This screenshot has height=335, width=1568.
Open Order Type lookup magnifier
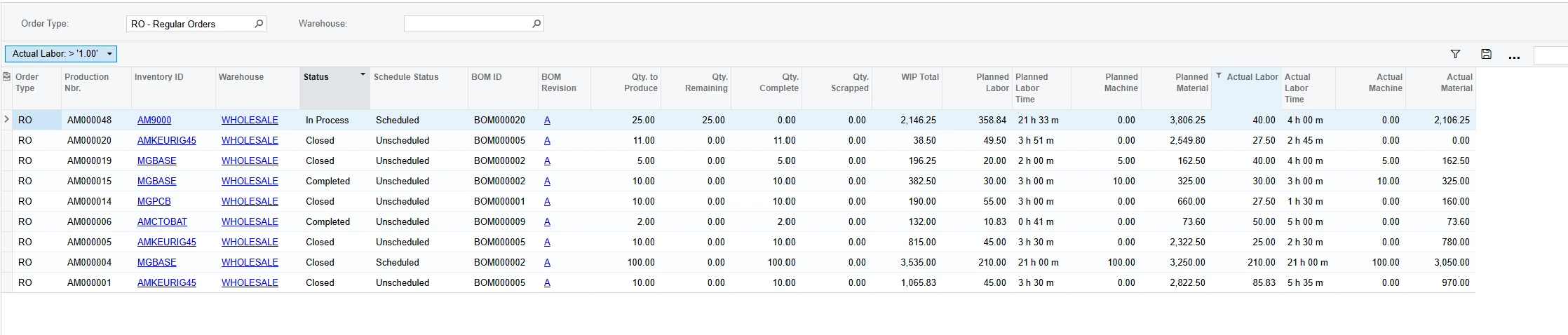click(x=259, y=24)
